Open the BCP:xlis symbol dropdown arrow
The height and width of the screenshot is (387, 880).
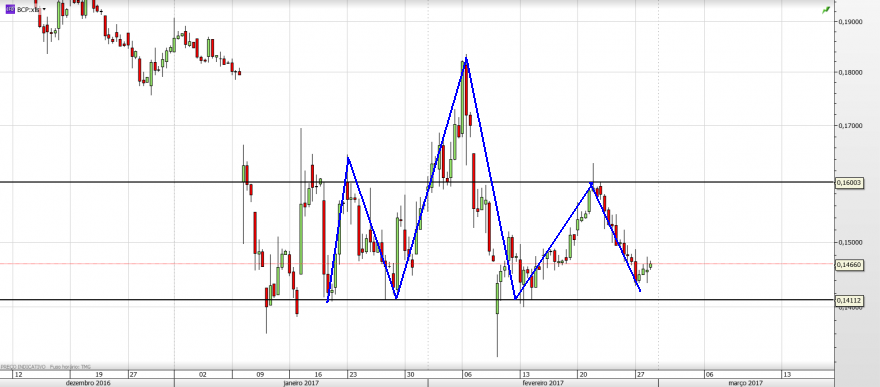pos(44,10)
